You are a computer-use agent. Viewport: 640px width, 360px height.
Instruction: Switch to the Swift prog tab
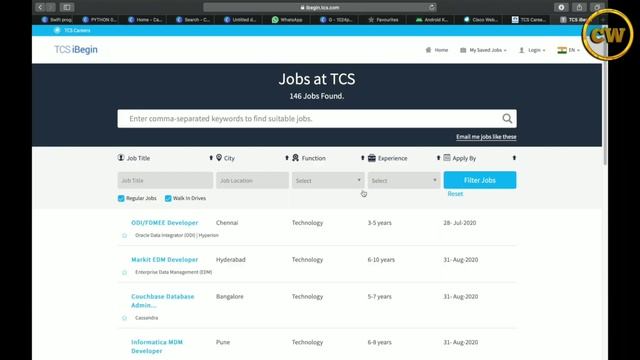pos(57,20)
